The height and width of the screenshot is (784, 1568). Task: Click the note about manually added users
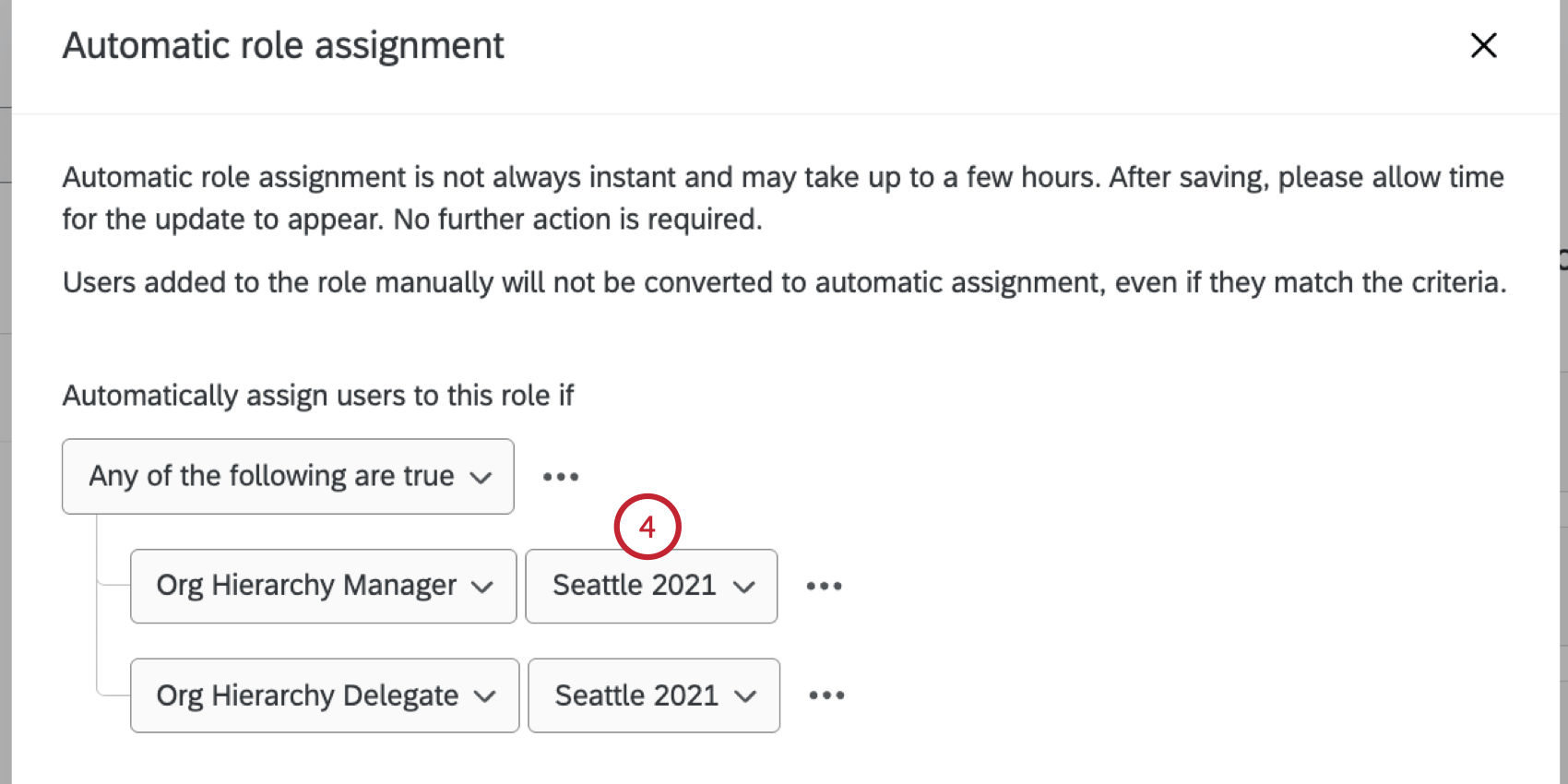[x=784, y=282]
